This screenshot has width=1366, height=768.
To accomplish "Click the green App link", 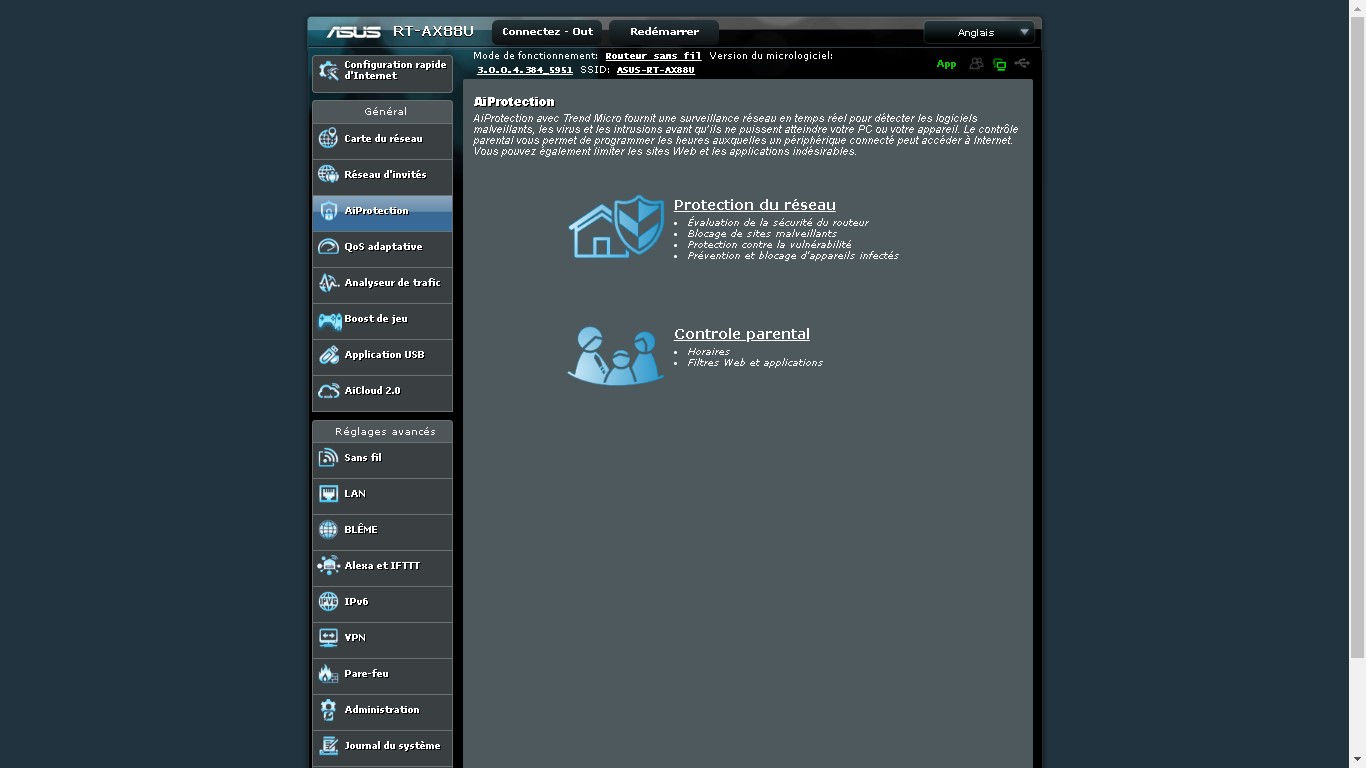I will [x=946, y=64].
